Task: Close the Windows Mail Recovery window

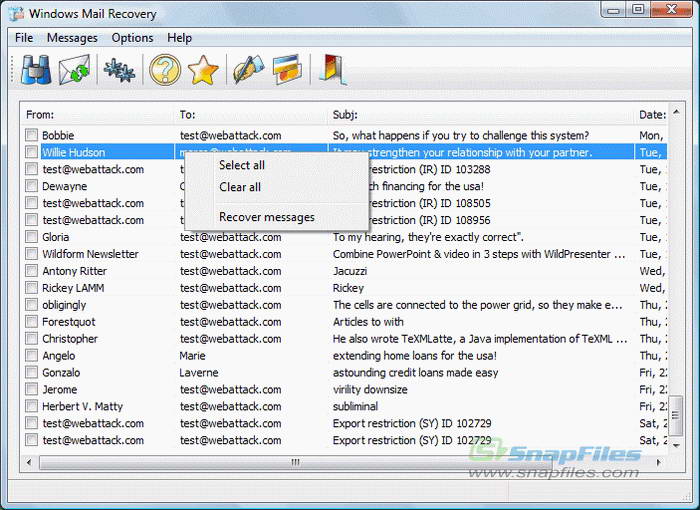Action: (x=671, y=10)
